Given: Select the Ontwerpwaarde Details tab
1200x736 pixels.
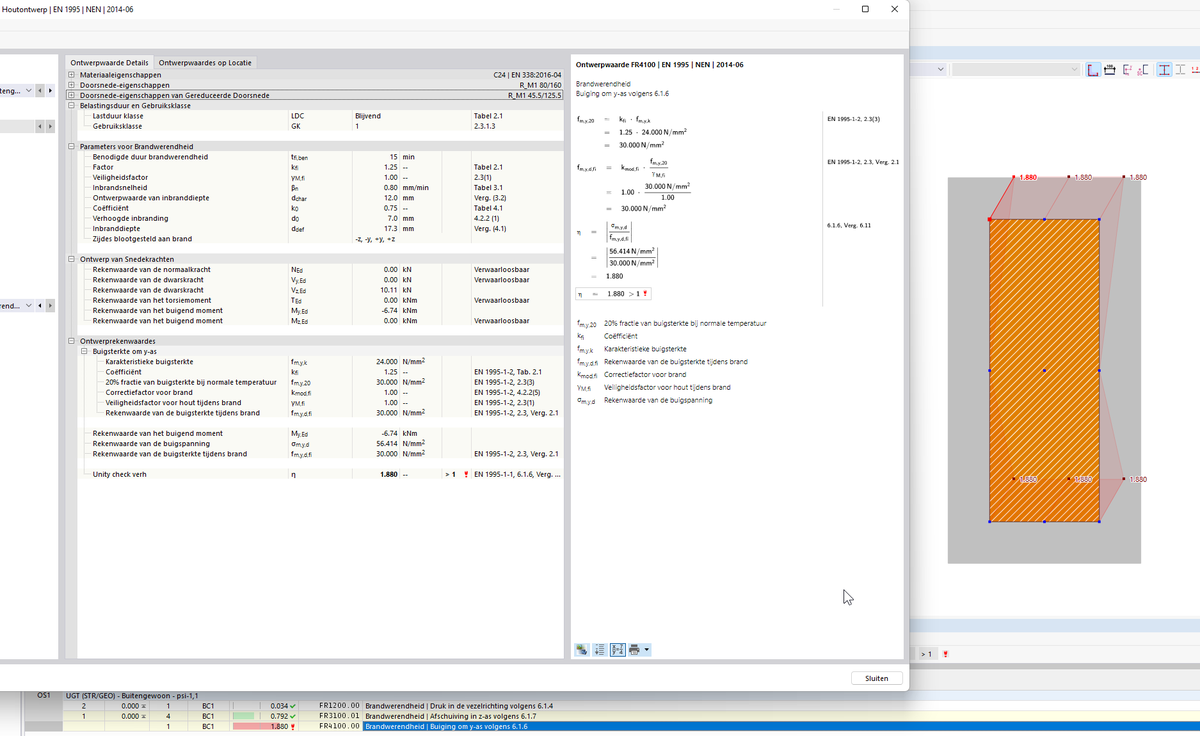Looking at the screenshot, I should [x=108, y=62].
